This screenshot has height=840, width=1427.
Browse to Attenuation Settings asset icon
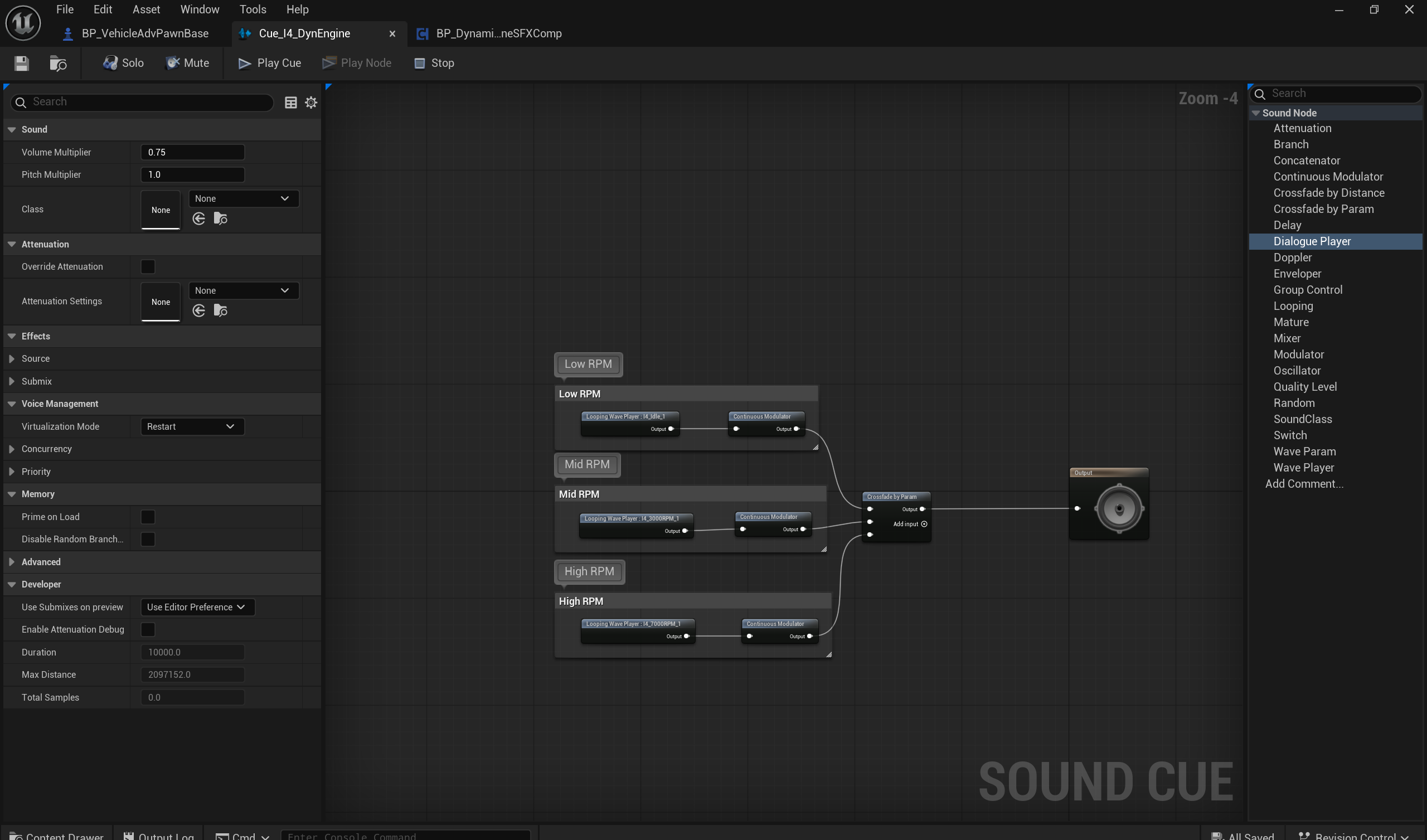[x=220, y=310]
